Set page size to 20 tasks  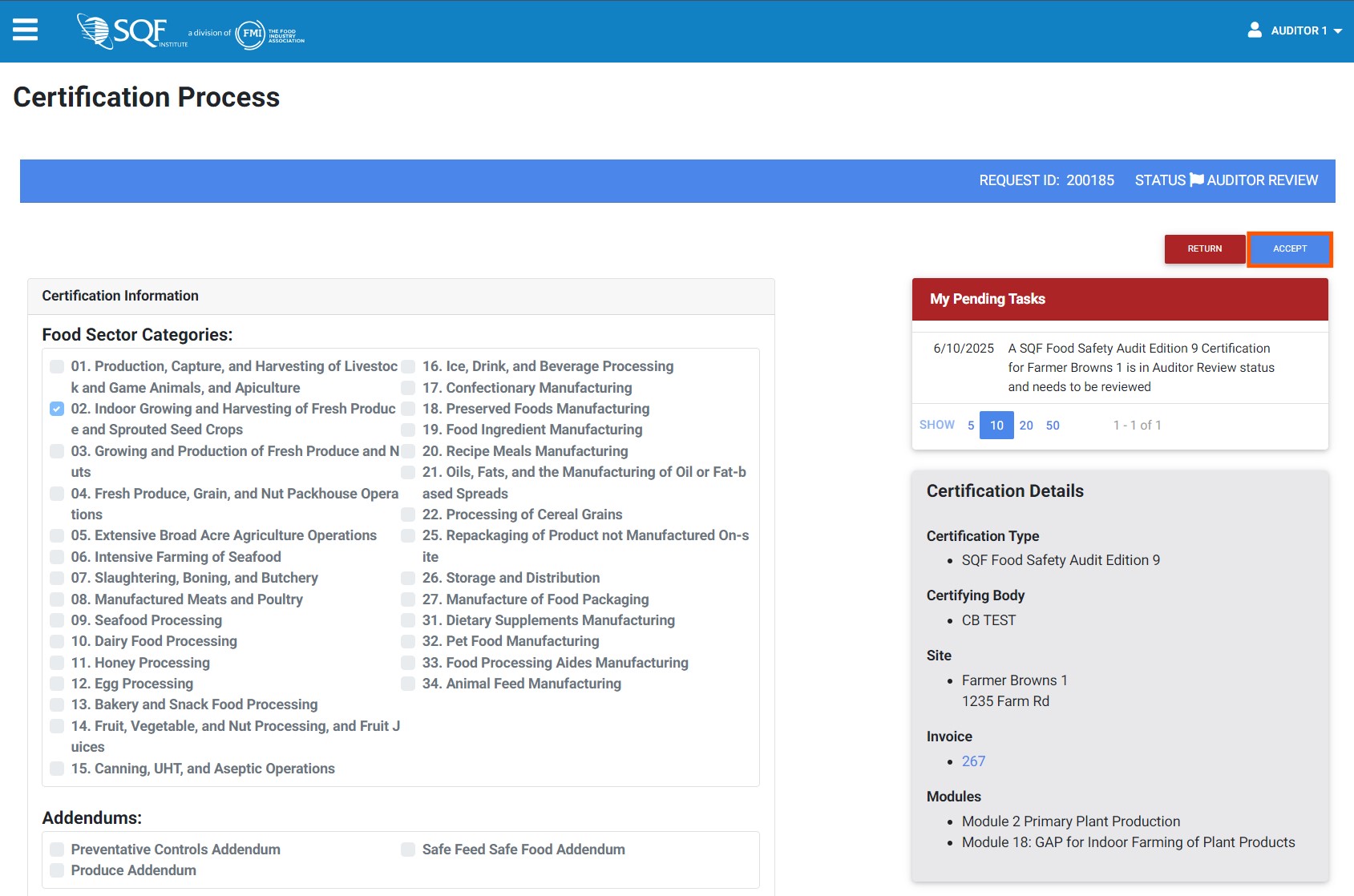[x=1026, y=426]
